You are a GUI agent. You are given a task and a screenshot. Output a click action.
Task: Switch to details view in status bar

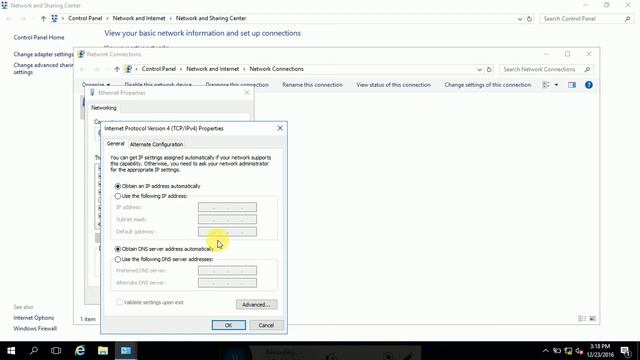[x=582, y=319]
